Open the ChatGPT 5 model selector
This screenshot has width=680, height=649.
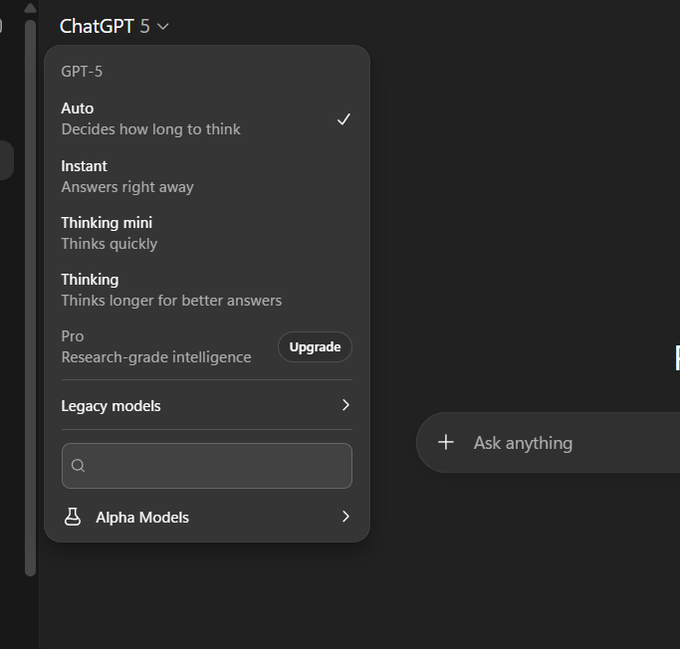point(114,26)
